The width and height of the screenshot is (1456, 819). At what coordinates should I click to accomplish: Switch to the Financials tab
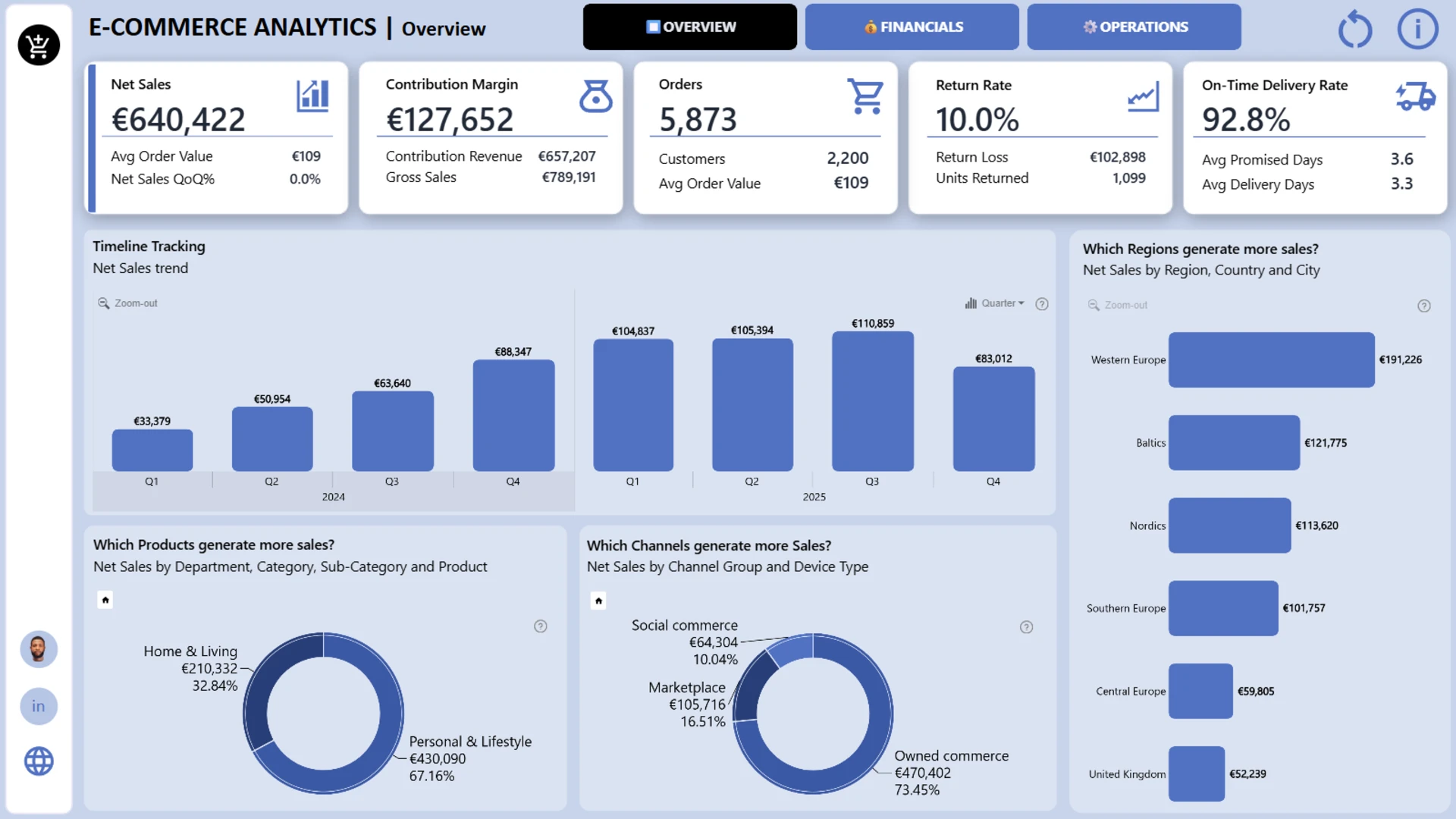coord(912,27)
